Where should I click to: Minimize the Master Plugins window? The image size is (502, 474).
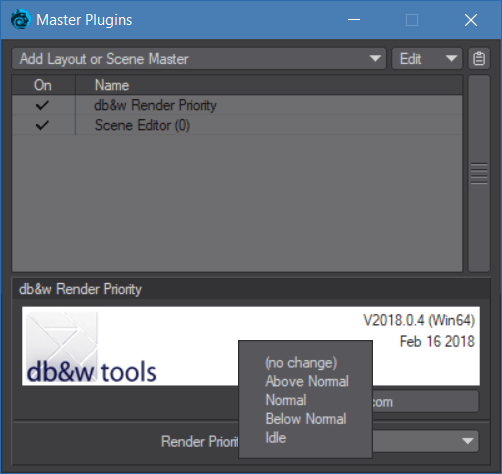[x=354, y=20]
